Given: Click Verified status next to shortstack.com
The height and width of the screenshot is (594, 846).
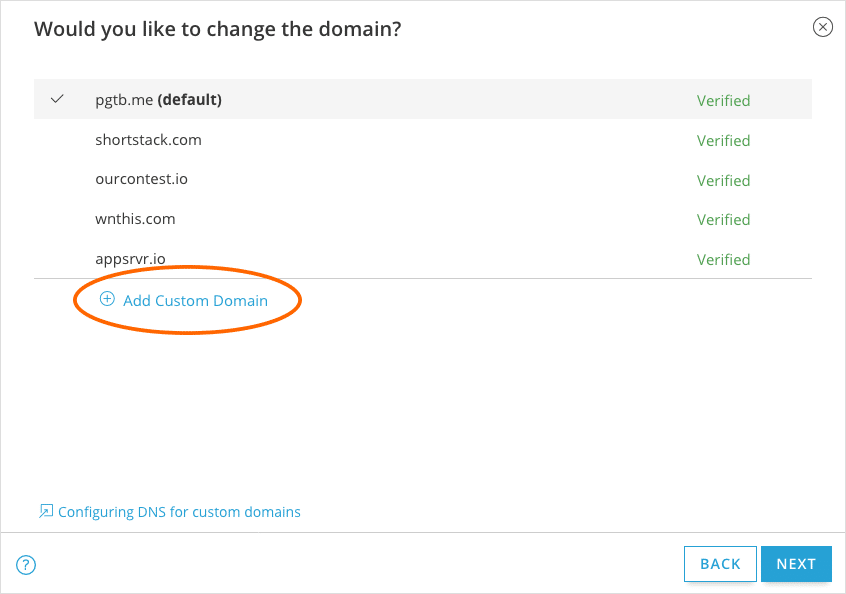Looking at the screenshot, I should [x=723, y=141].
